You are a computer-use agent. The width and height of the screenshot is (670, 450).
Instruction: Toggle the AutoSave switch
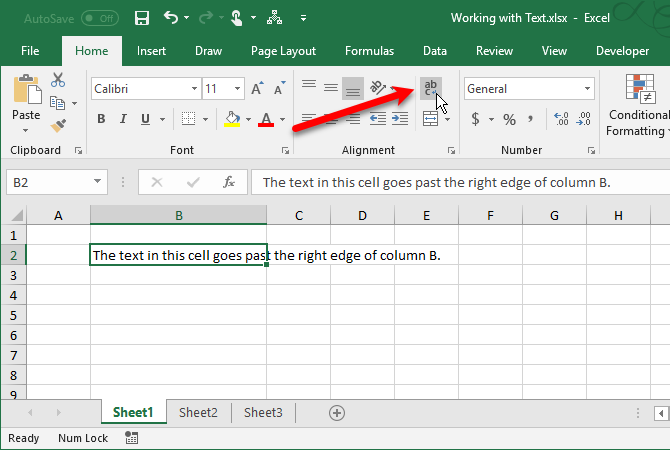tap(99, 18)
